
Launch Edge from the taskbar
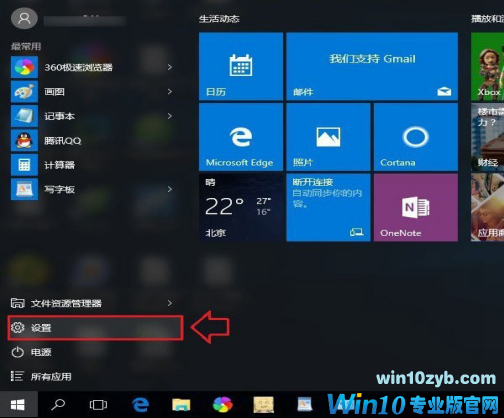click(x=140, y=405)
